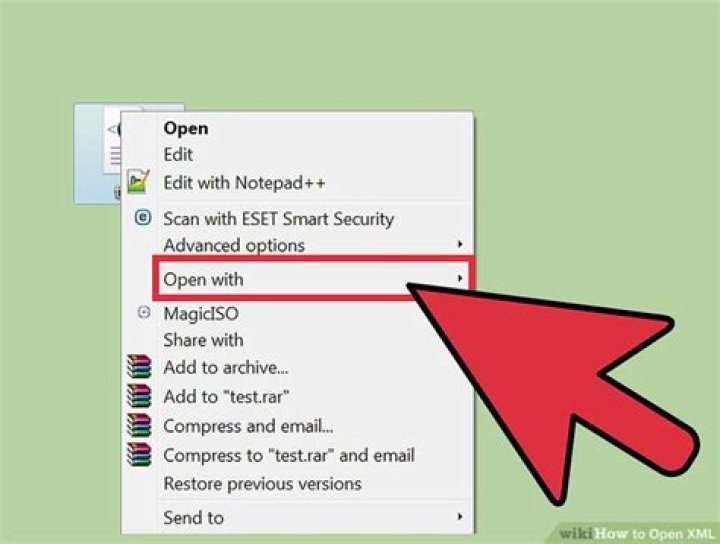
Task: Click the ESET Smart Security icon
Action: coord(143,217)
